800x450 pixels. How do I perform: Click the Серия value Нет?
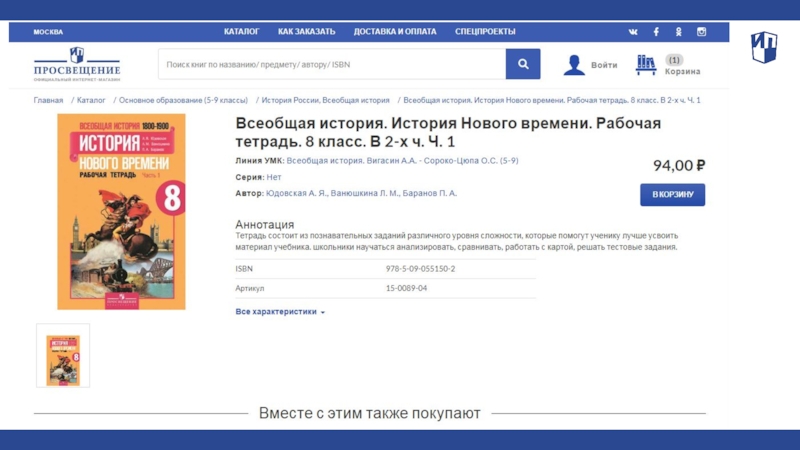pyautogui.click(x=273, y=177)
